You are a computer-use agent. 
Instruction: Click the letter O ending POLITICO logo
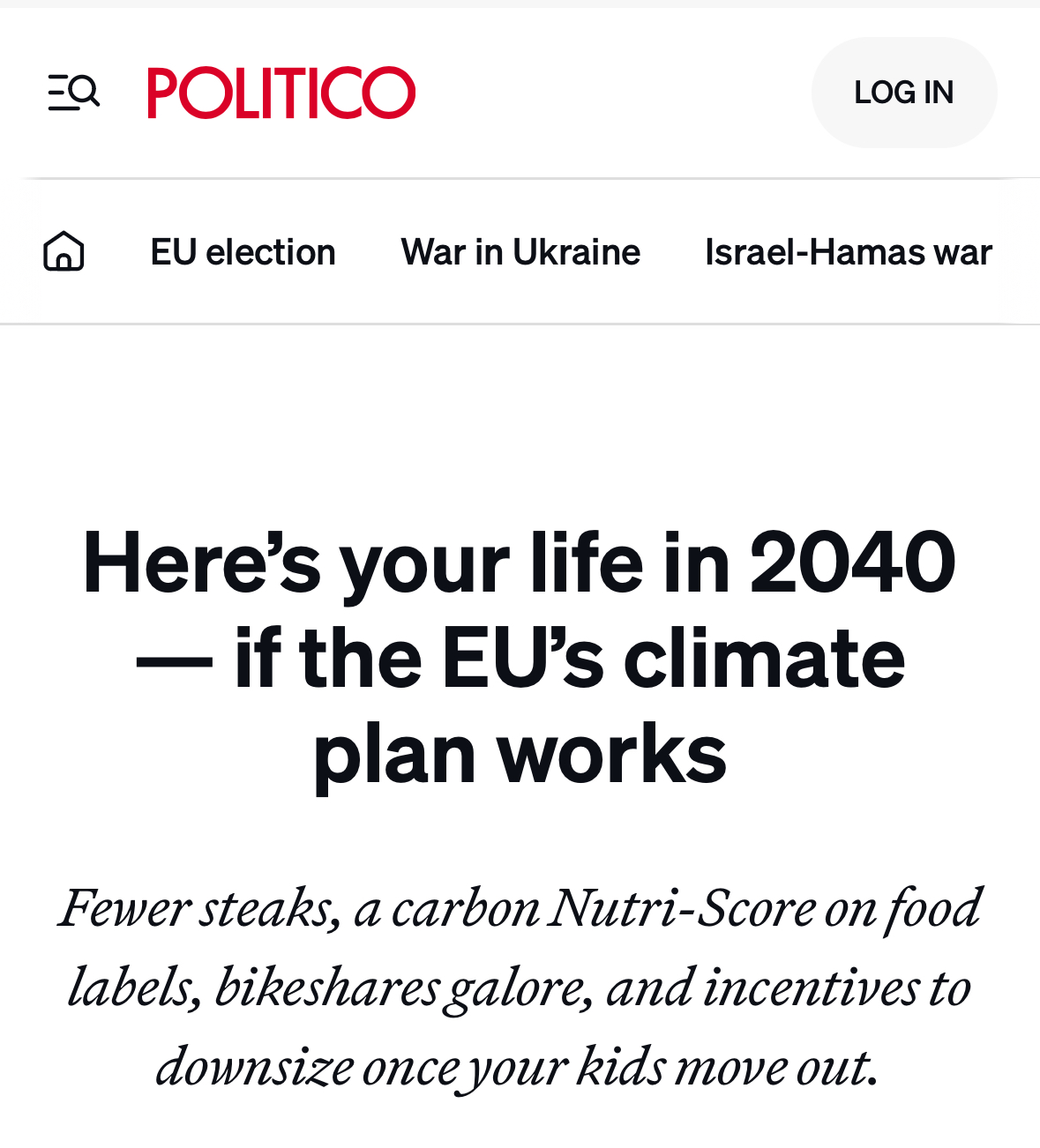pyautogui.click(x=388, y=93)
